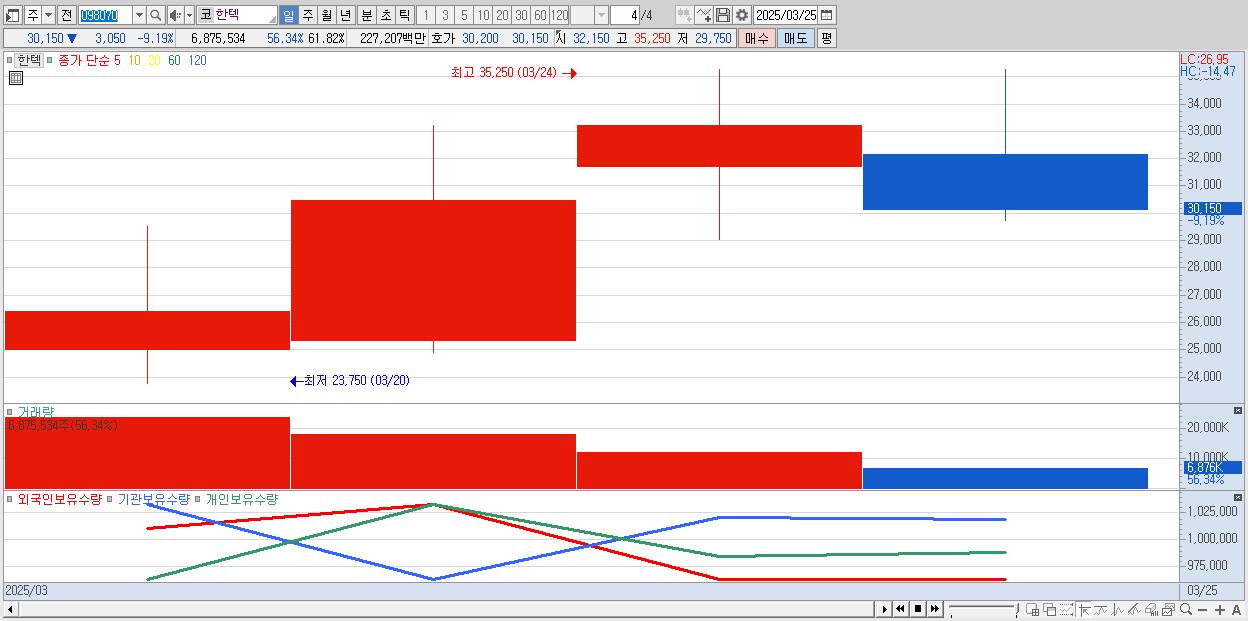
Task: Open the chart settings gear icon
Action: point(742,15)
